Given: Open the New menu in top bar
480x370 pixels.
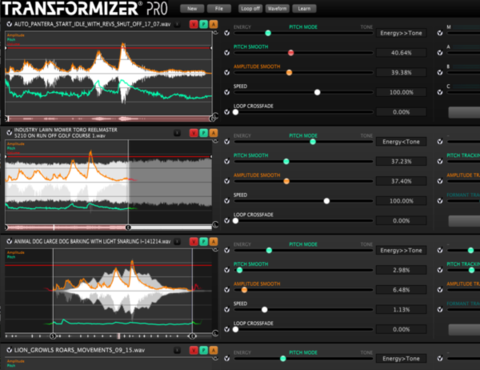Looking at the screenshot, I should (x=192, y=8).
